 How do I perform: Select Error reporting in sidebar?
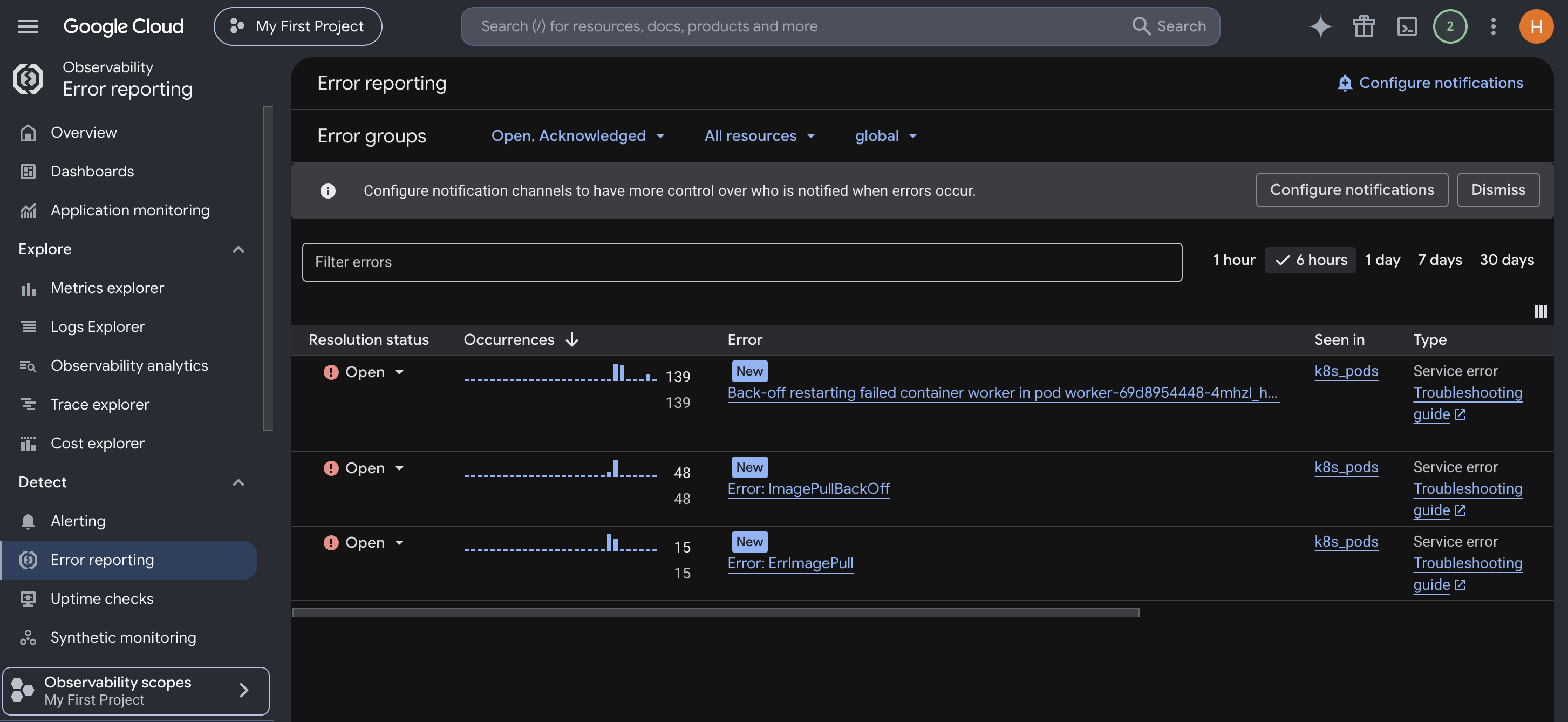pos(129,560)
